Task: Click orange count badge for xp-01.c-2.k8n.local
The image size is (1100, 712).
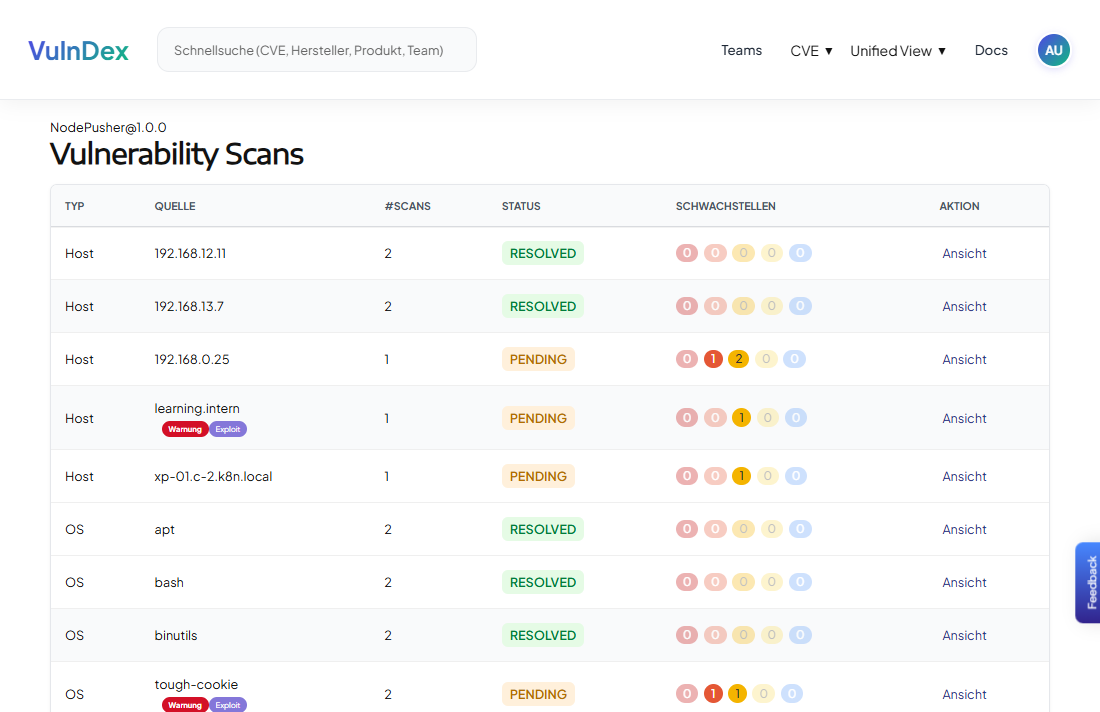Action: click(741, 476)
